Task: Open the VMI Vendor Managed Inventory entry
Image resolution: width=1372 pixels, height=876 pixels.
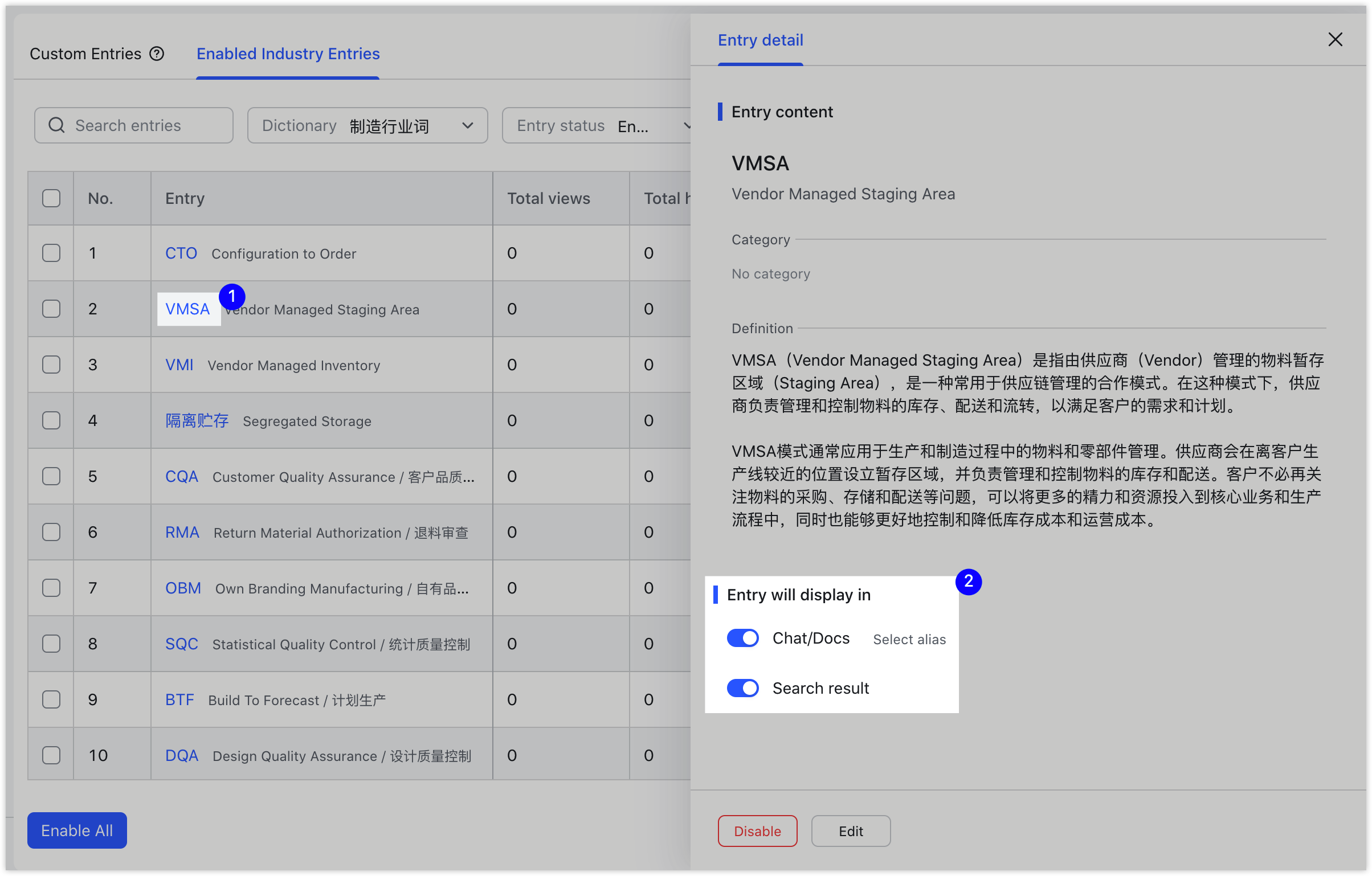Action: (179, 365)
